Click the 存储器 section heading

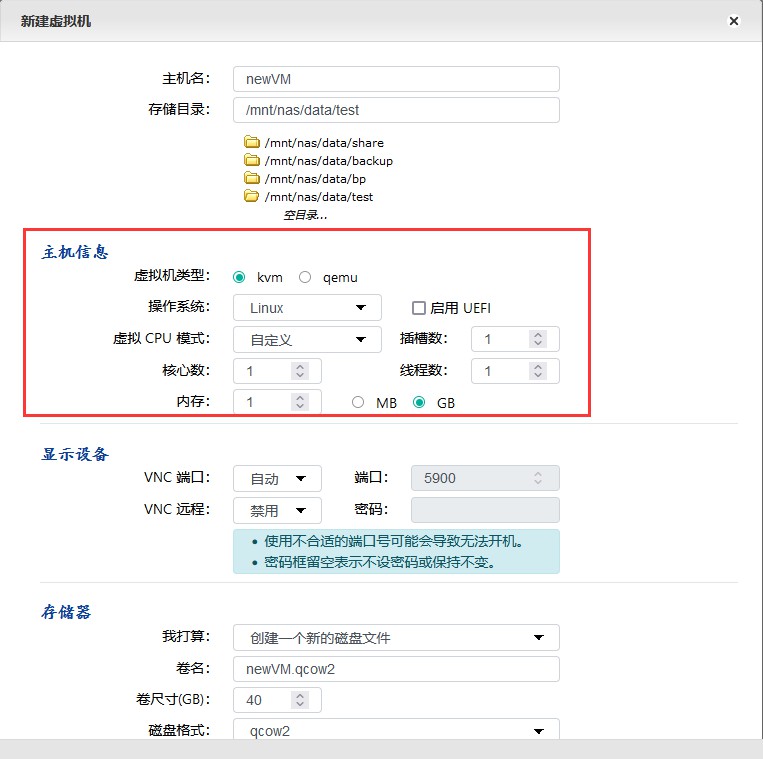[66, 612]
